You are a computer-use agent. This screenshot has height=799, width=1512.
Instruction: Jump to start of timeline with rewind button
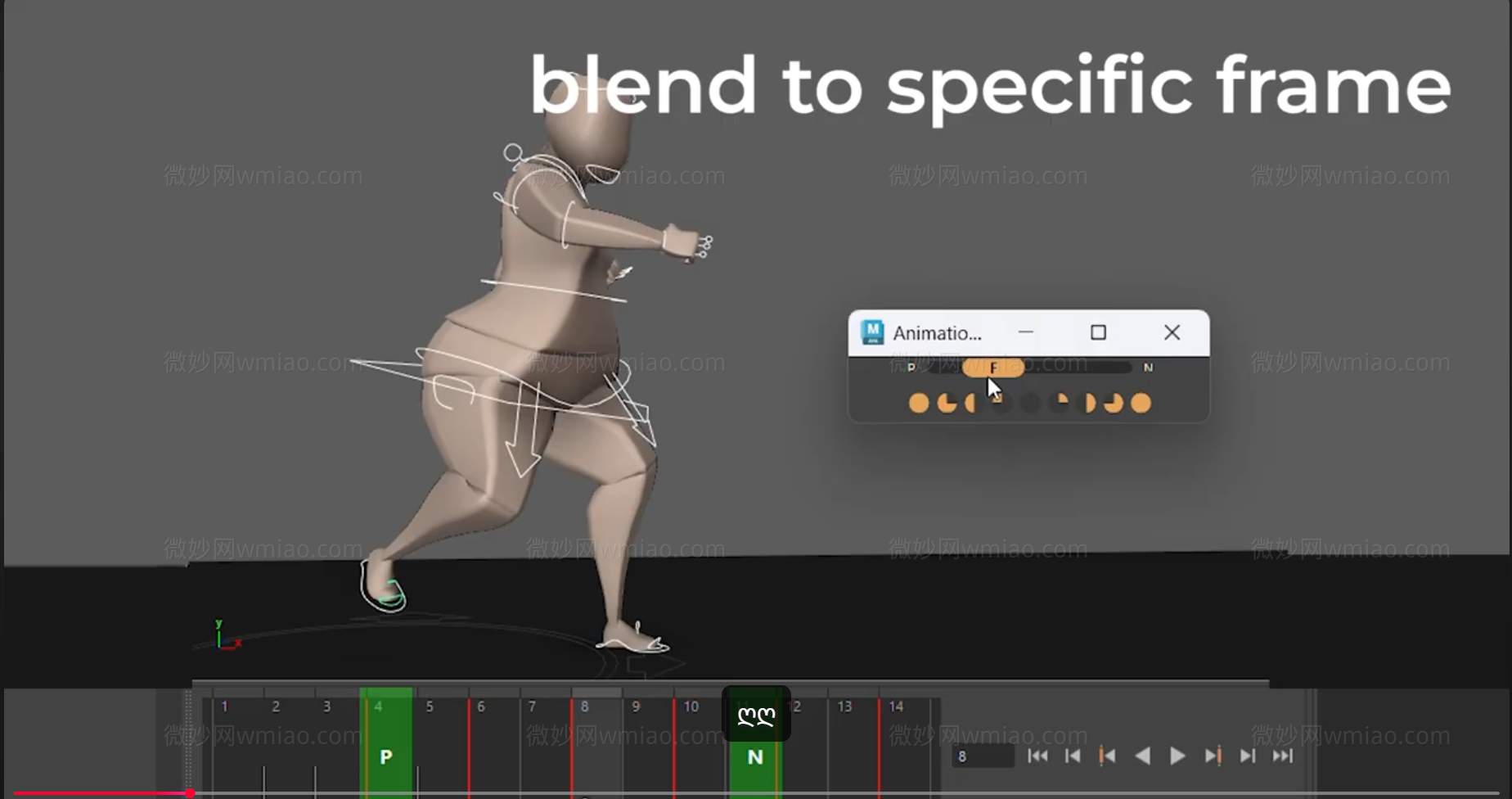pos(1037,756)
